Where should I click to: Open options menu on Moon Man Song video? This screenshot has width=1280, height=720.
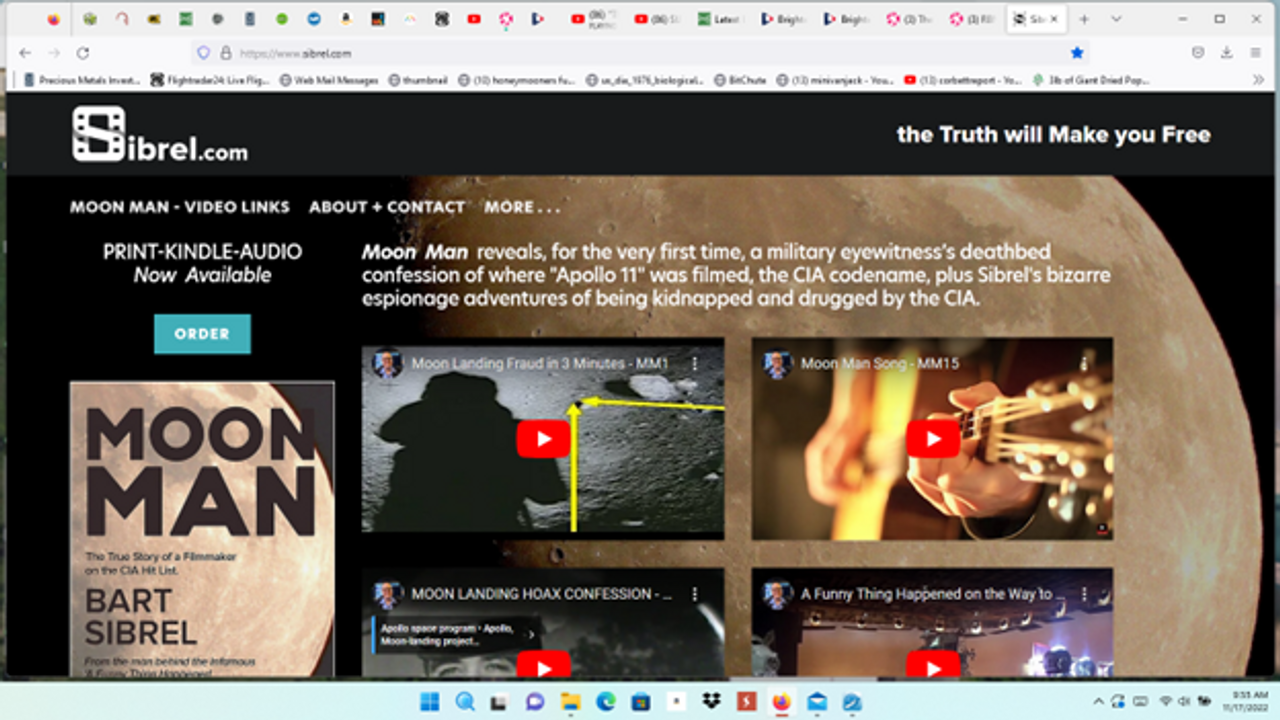tap(1083, 364)
